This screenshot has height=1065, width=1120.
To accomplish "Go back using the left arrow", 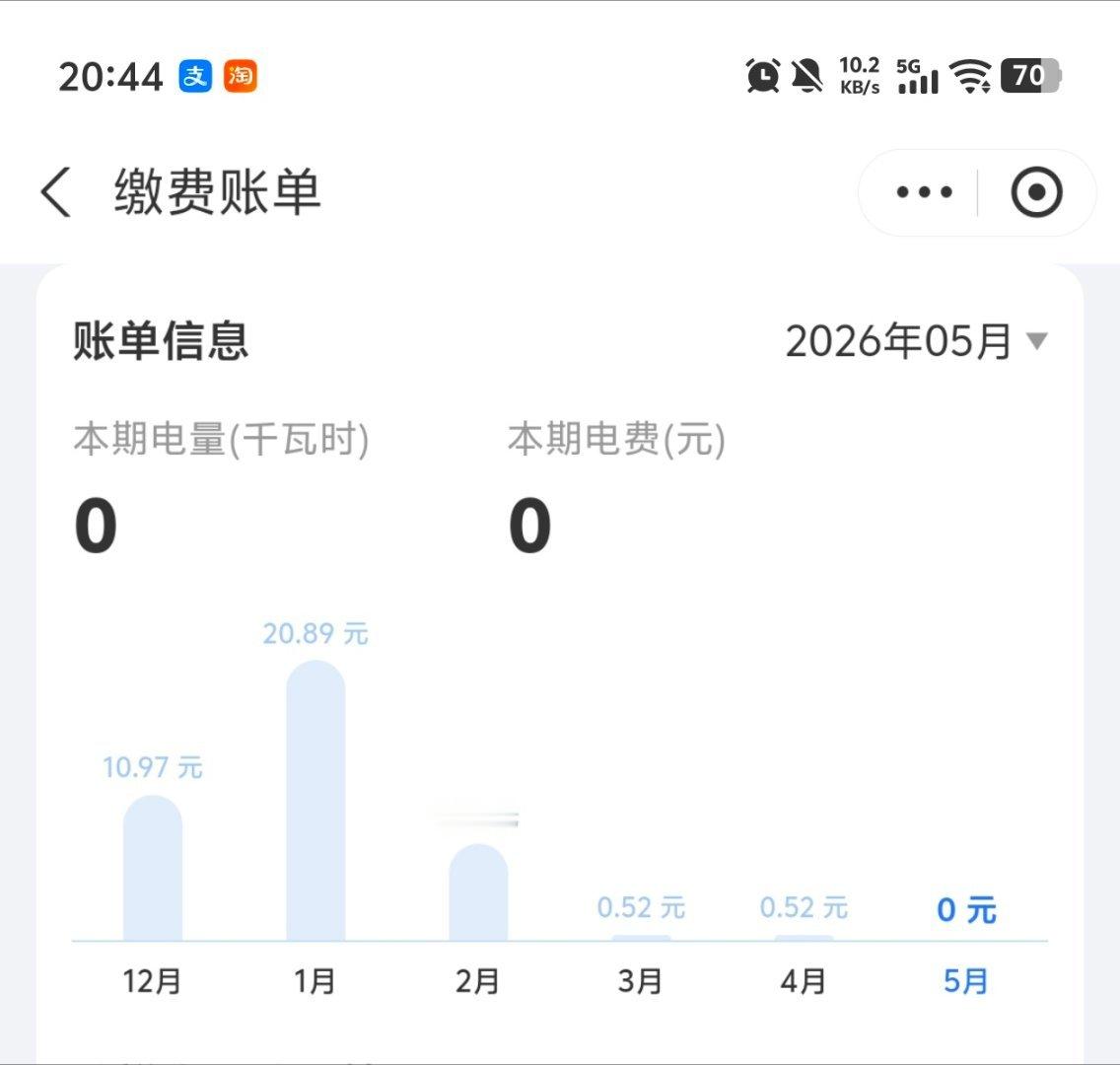I will point(56,191).
